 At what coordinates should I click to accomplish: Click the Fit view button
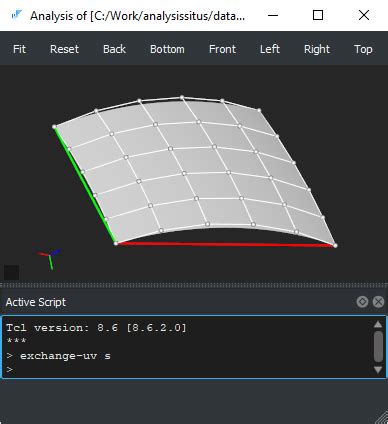click(x=19, y=49)
